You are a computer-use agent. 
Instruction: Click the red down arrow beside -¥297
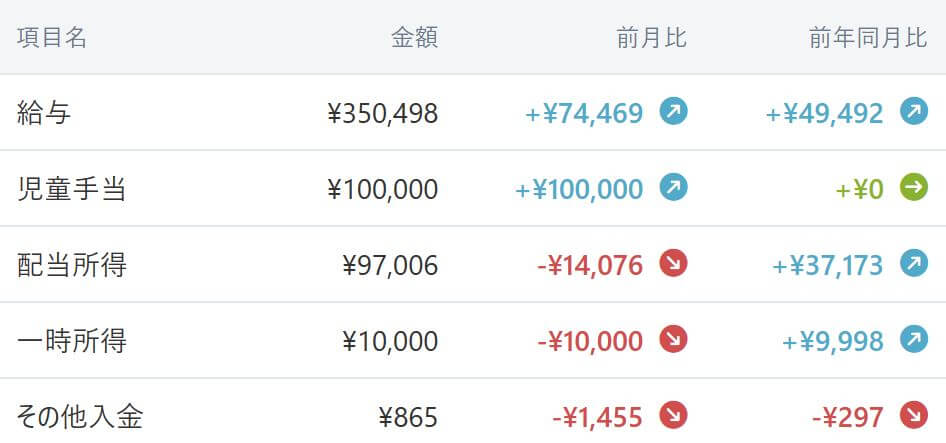[914, 416]
